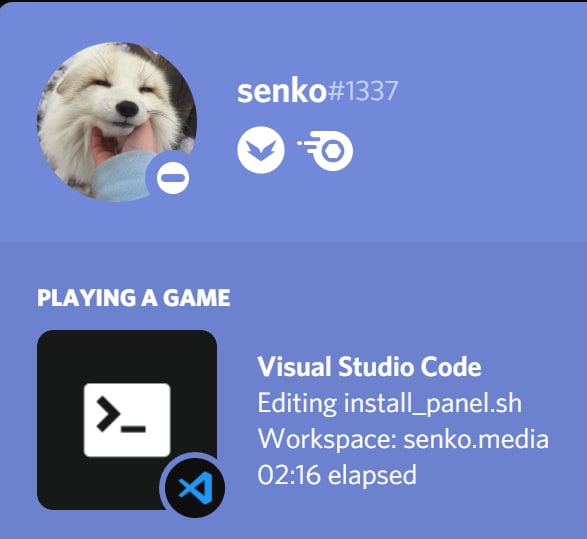Click the senko.media workspace name
Image resolution: width=587 pixels, height=539 pixels.
[x=476, y=439]
